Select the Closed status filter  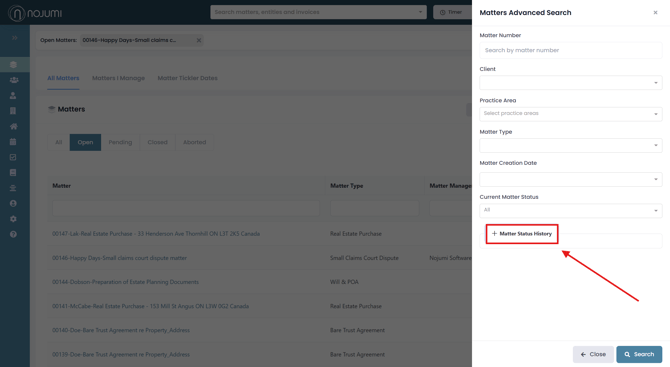click(x=157, y=142)
